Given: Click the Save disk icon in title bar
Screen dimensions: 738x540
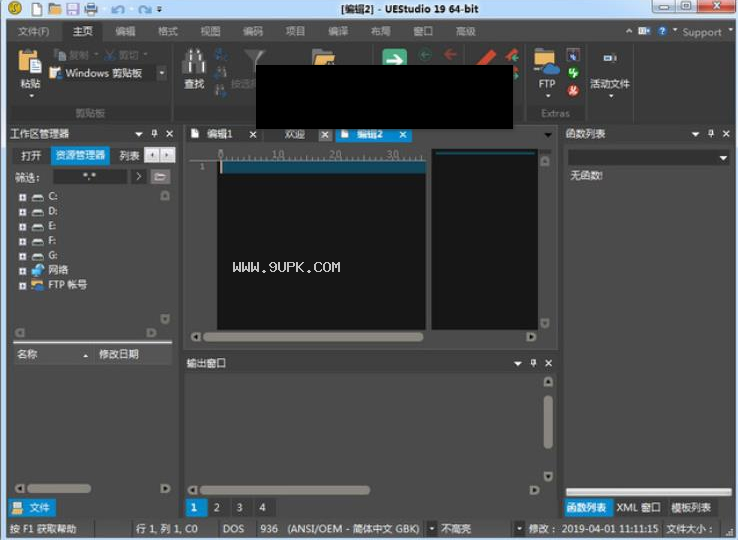Looking at the screenshot, I should 72,9.
